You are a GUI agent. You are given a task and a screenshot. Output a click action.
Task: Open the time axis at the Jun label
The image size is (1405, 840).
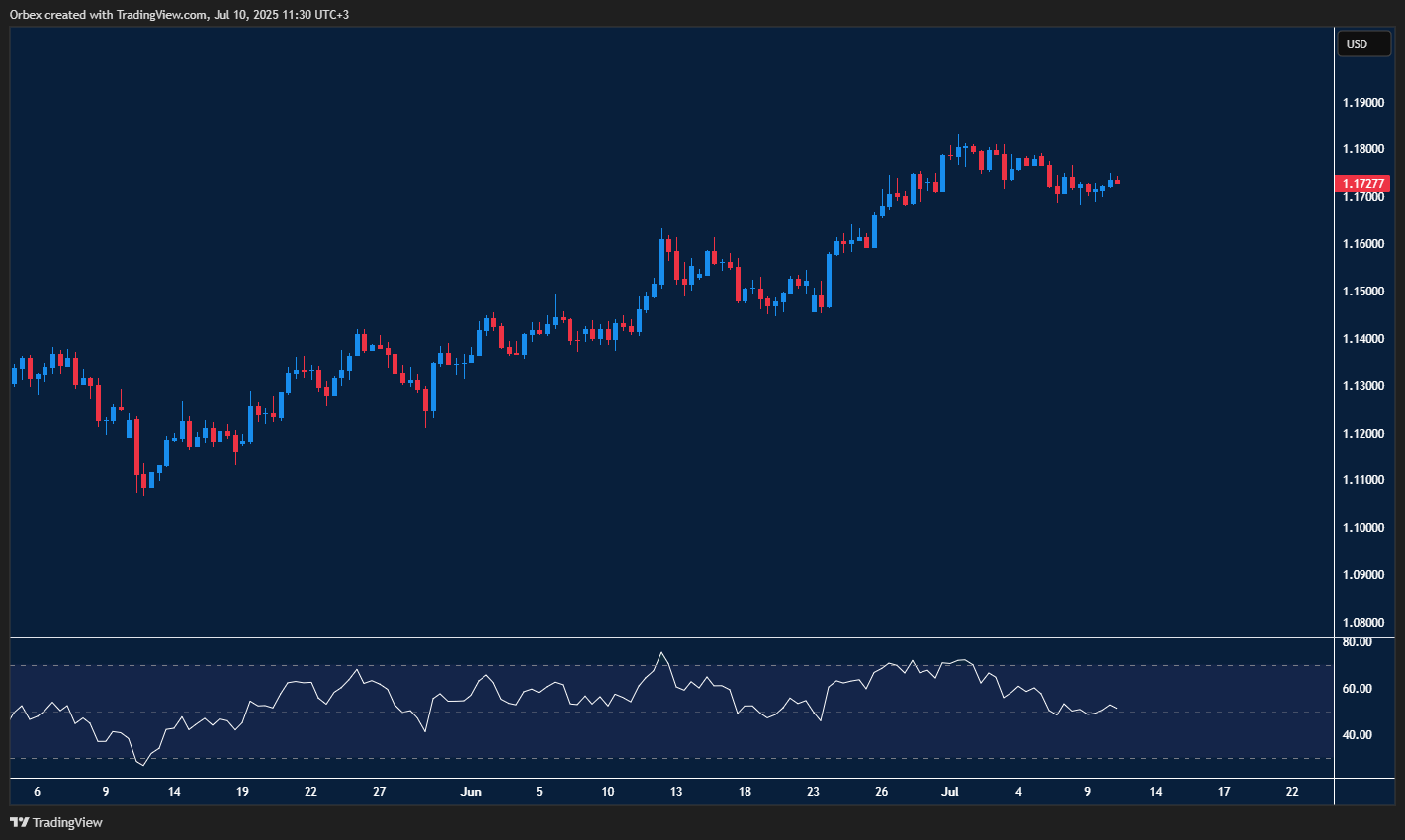point(471,792)
